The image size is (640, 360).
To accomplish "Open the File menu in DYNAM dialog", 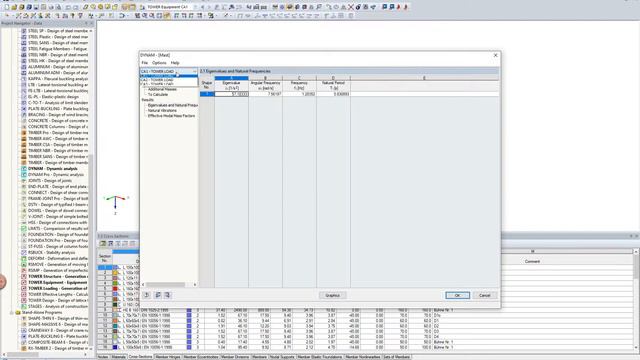I will 144,63.
